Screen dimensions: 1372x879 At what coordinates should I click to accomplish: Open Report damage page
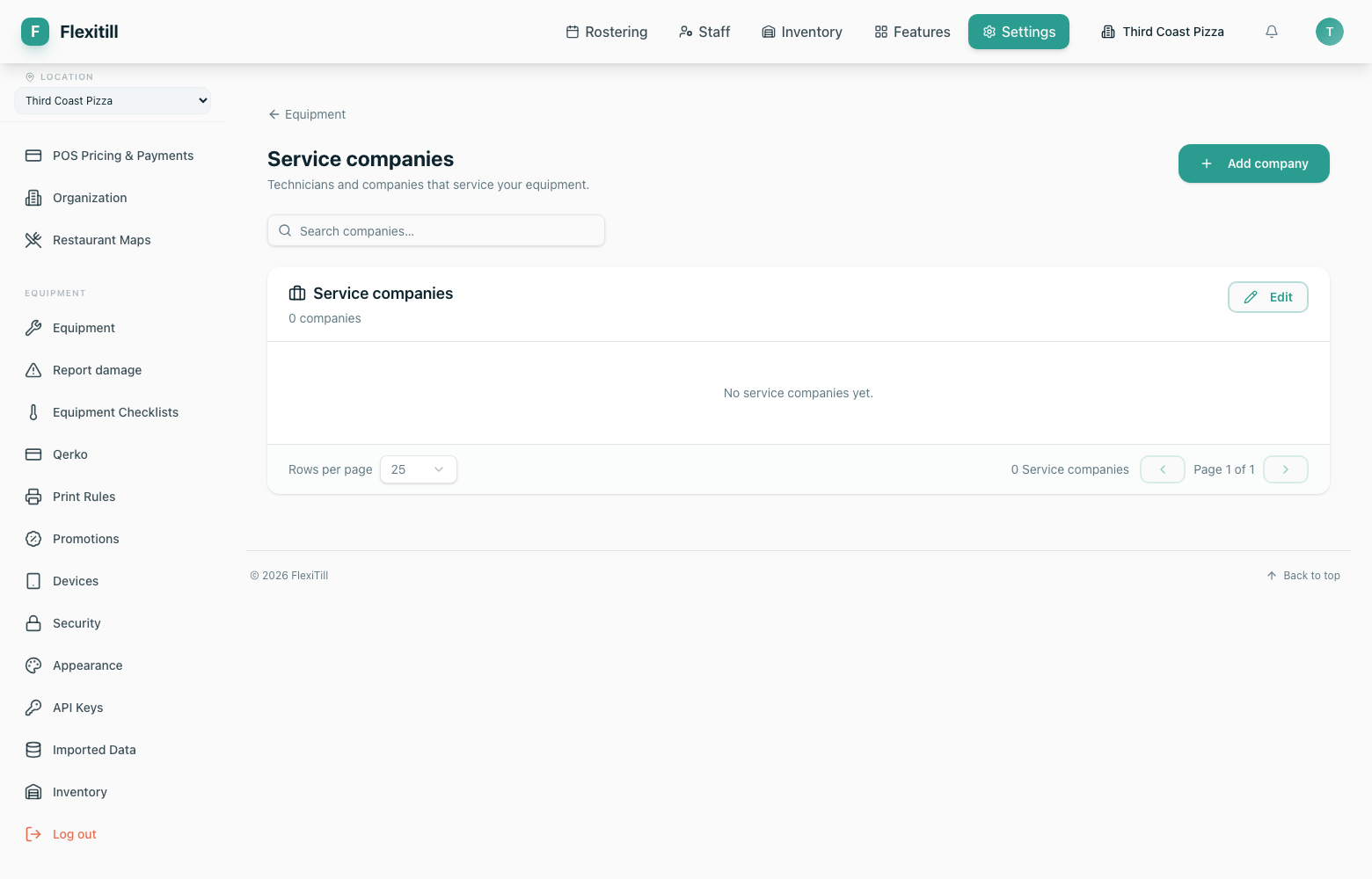pos(113,370)
